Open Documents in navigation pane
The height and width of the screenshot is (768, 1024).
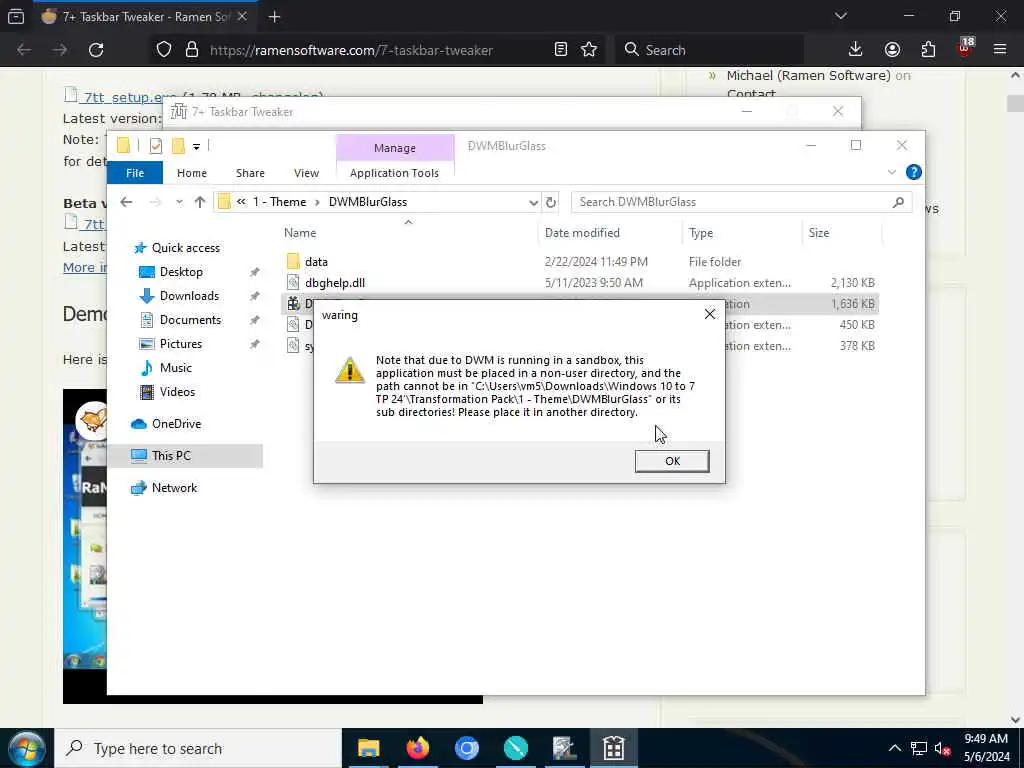point(190,320)
